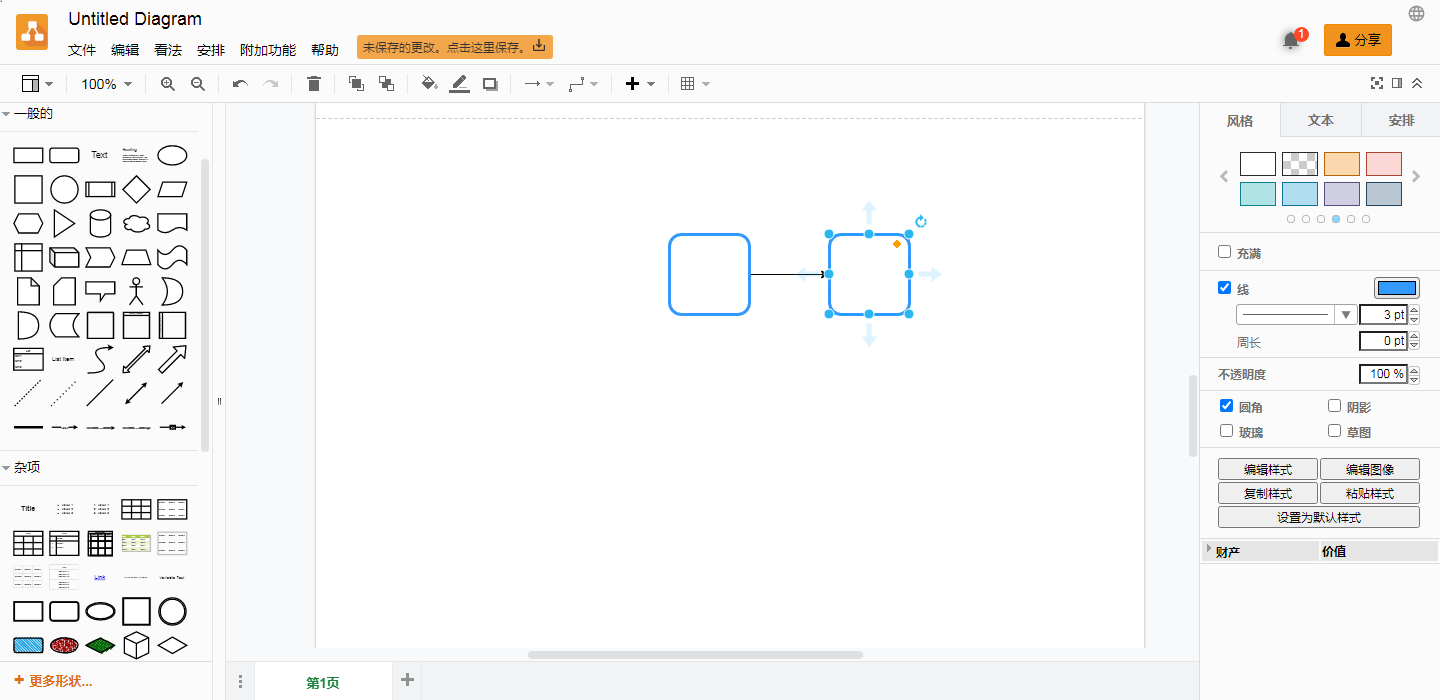1440x700 pixels.
Task: Toggle the shadow toolbar icon
Action: pyautogui.click(x=490, y=84)
